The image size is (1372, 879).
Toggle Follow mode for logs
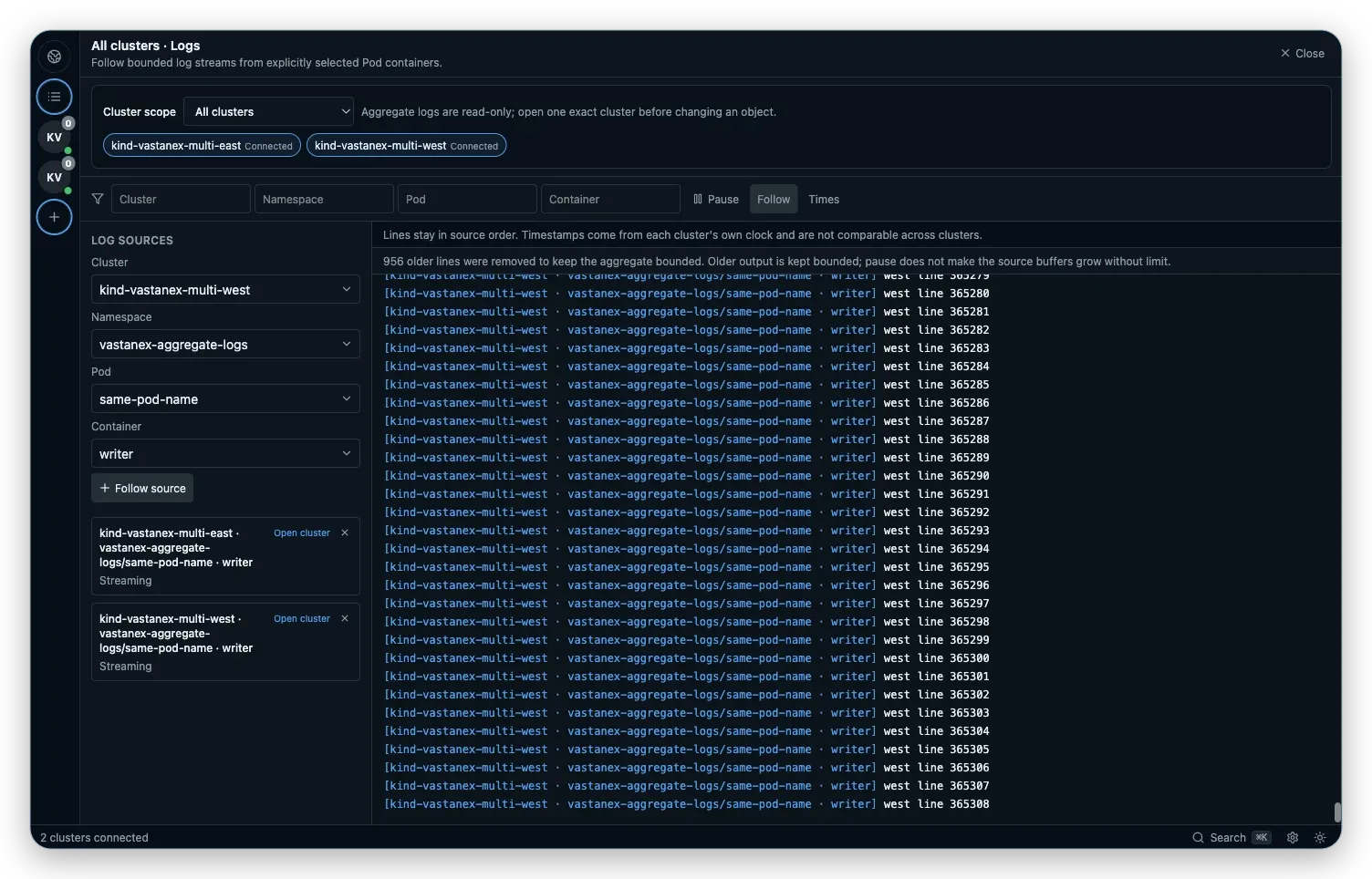tap(774, 199)
